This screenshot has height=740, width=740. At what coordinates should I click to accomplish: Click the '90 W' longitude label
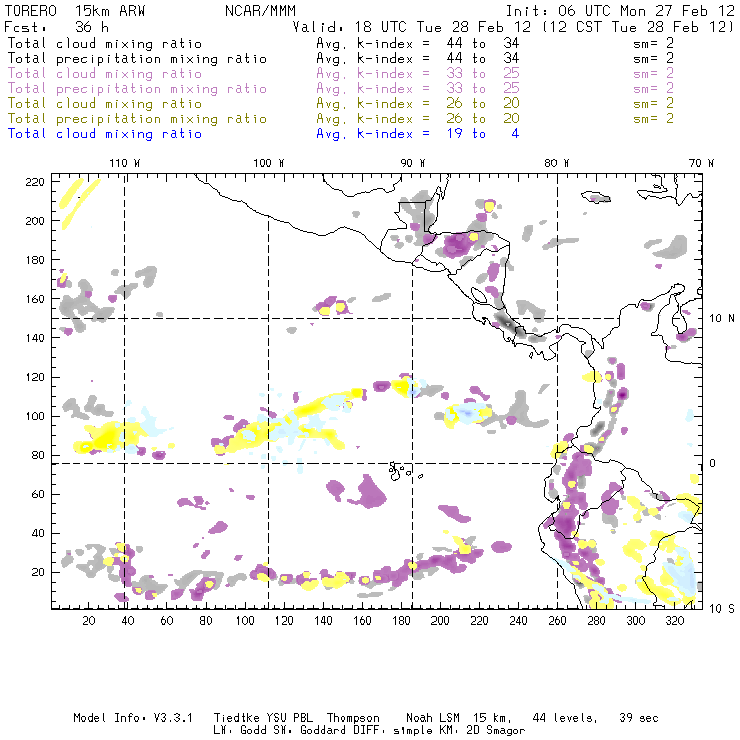(413, 163)
